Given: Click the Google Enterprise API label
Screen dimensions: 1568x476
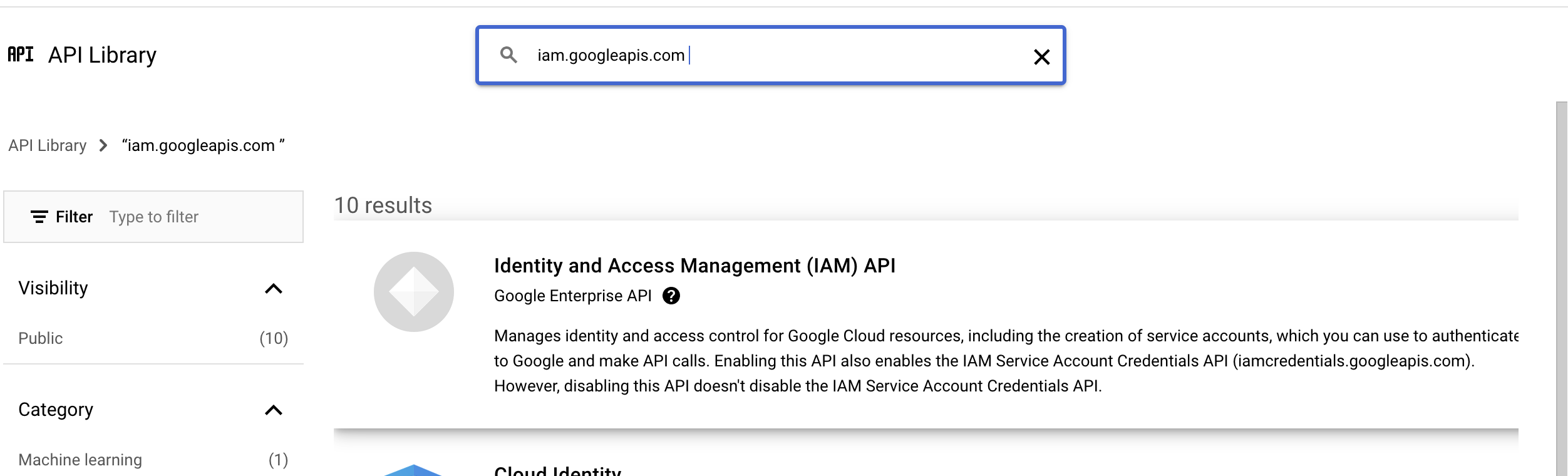Looking at the screenshot, I should pyautogui.click(x=573, y=296).
